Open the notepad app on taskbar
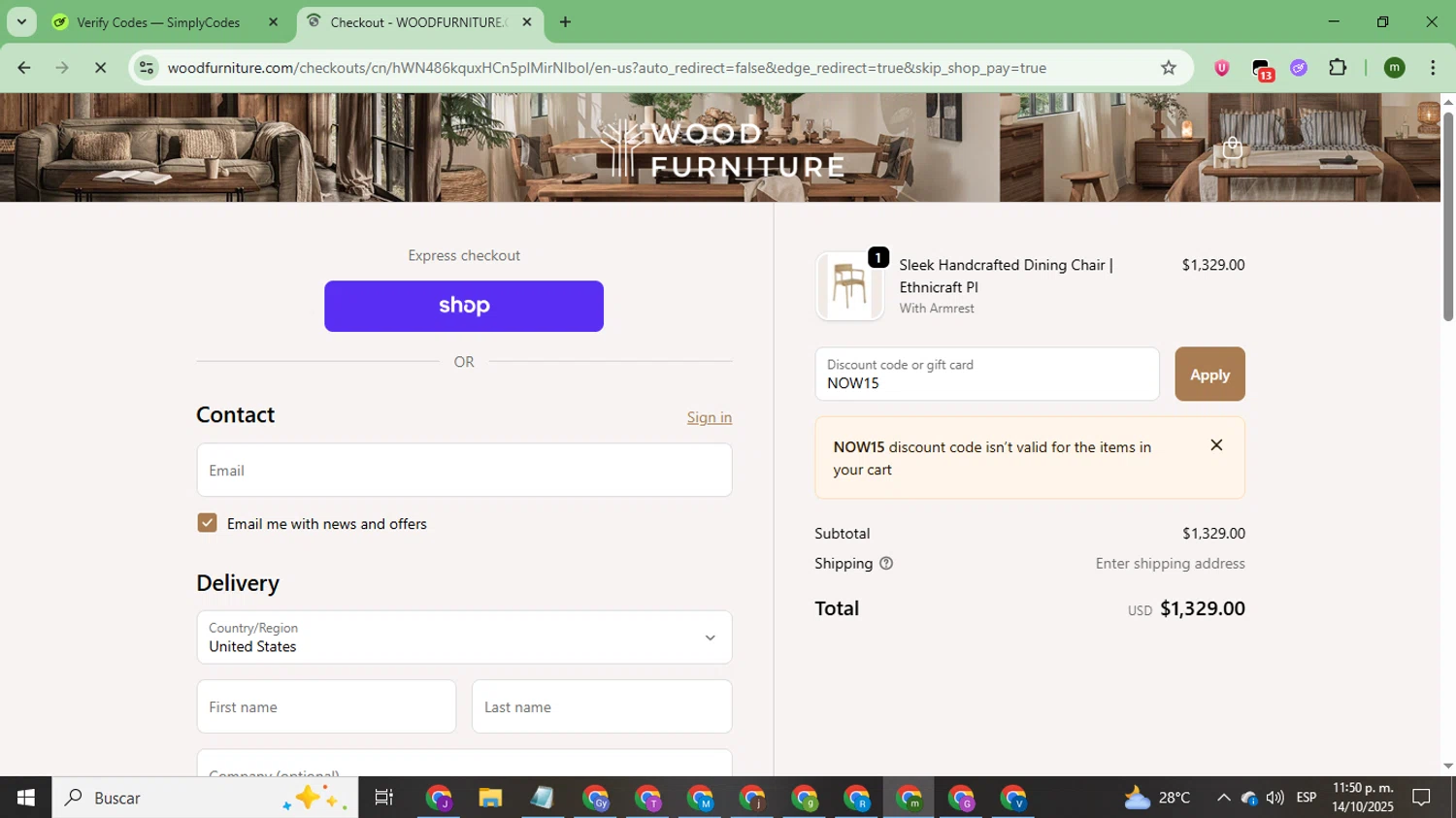The image size is (1456, 818). pos(543,798)
